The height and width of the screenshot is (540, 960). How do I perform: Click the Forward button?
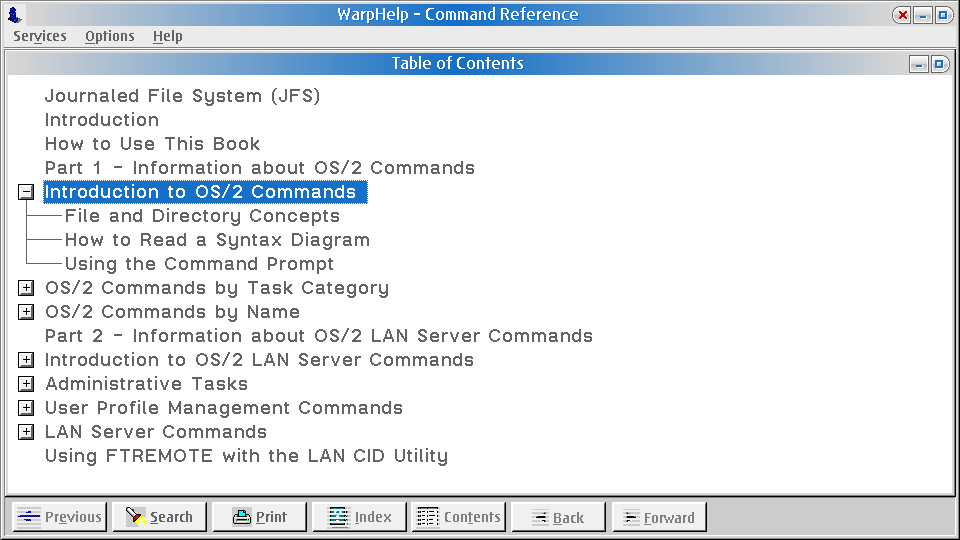tap(659, 517)
